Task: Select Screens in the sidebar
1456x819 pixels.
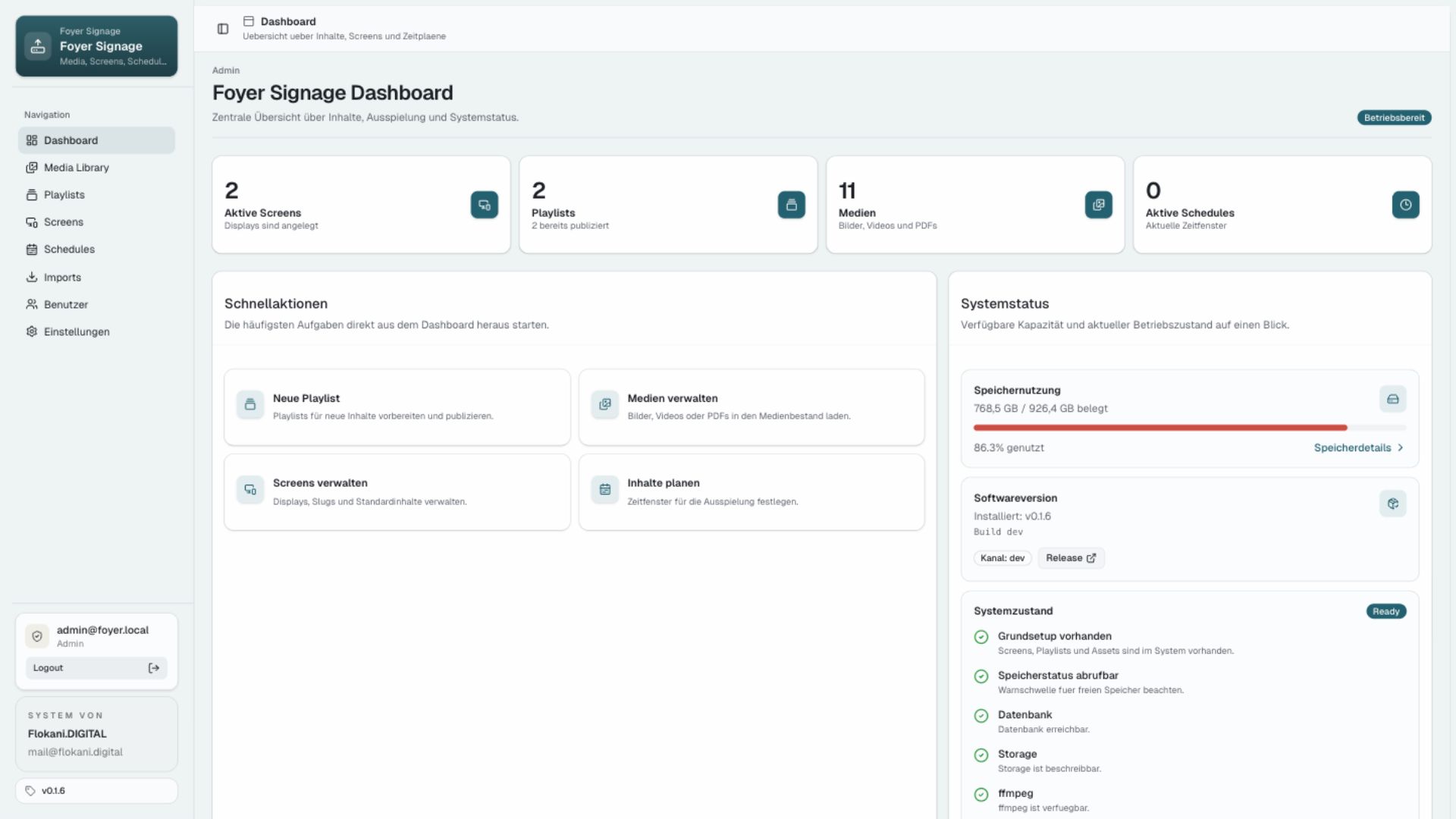Action: point(96,222)
